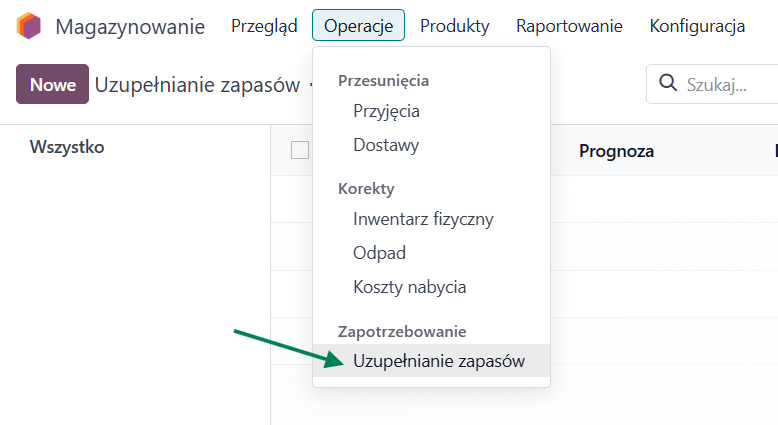Tick the select-all checkbox in the table header
This screenshot has width=778, height=425.
coord(300,150)
